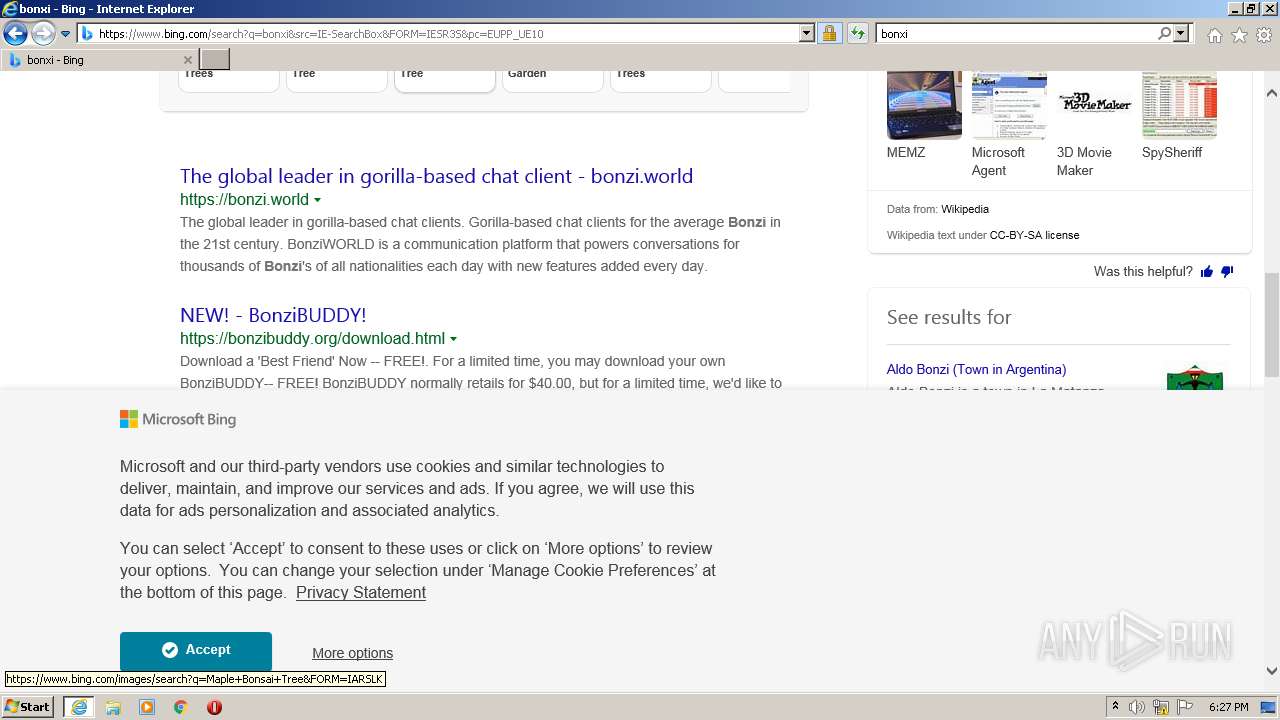Expand the address bar autocomplete dropdown

click(x=807, y=34)
